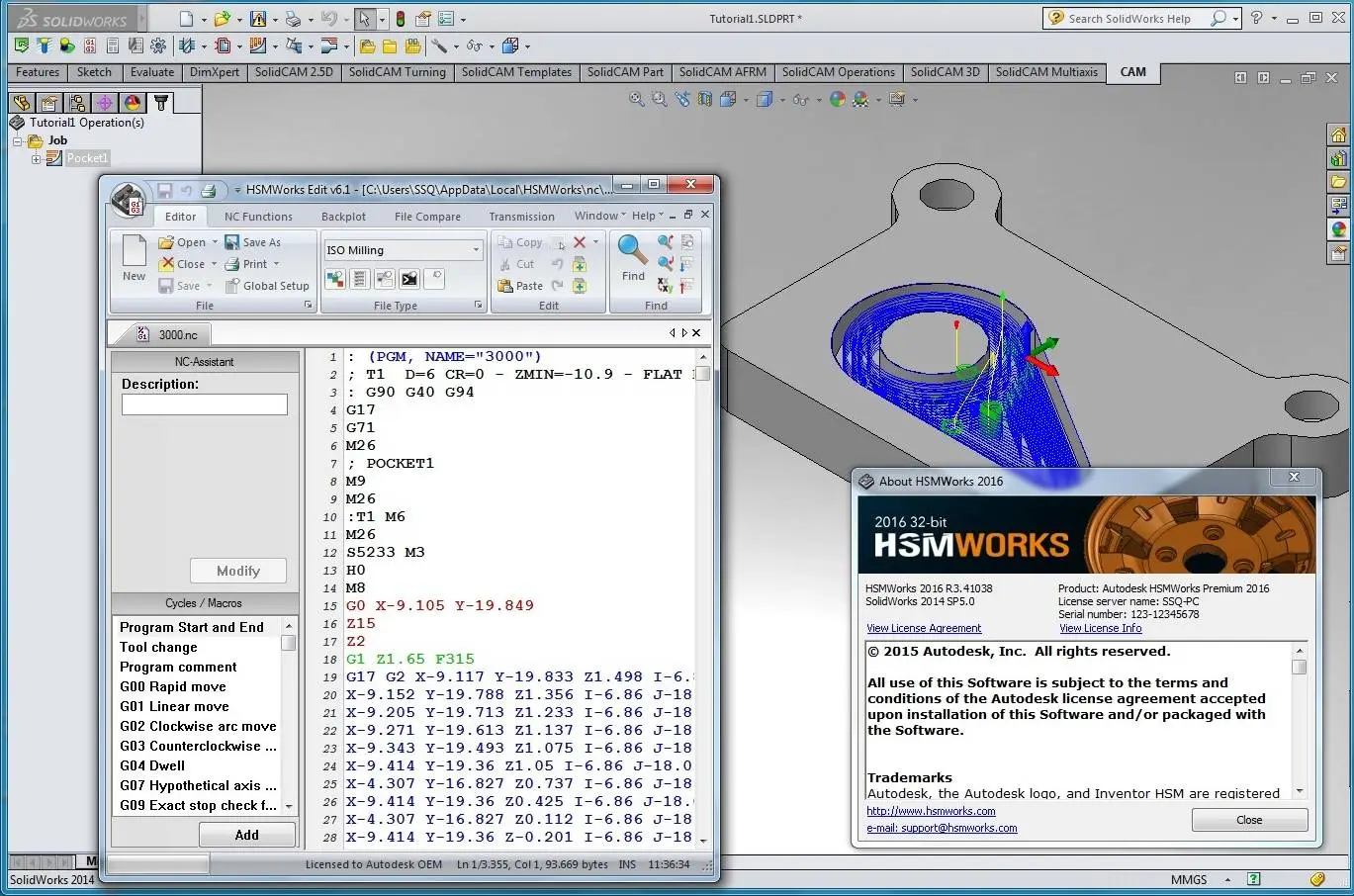This screenshot has height=896, width=1354.
Task: Select the SolidCAM 2.5D tab
Action: pyautogui.click(x=294, y=72)
